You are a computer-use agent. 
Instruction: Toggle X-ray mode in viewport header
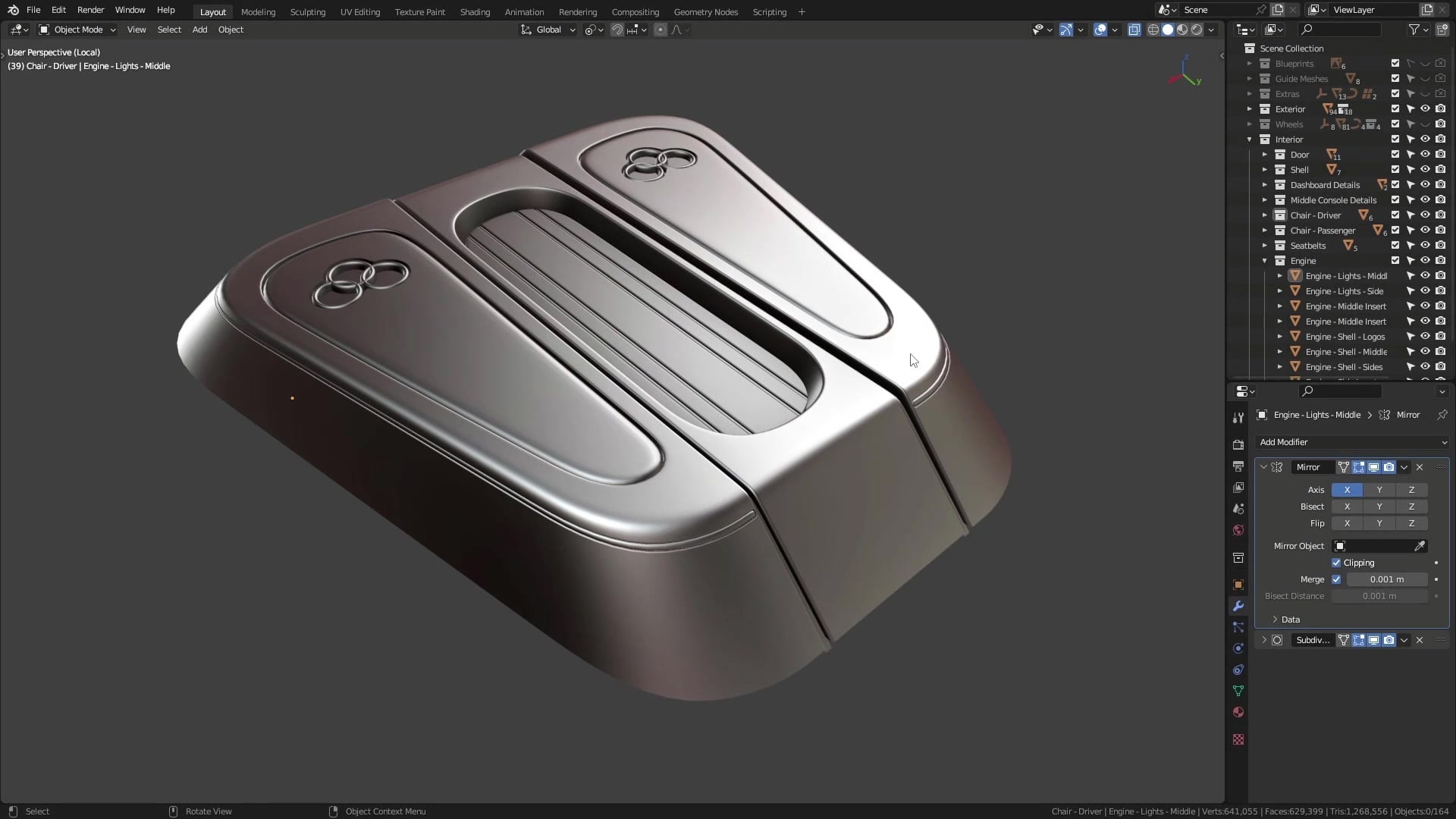pyautogui.click(x=1134, y=30)
